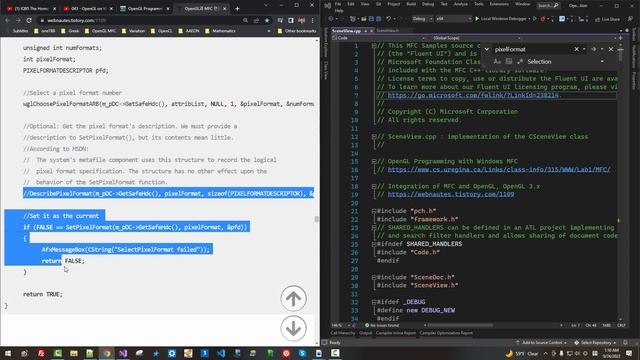
Task: Click Select Repository
Action: coord(596,343)
